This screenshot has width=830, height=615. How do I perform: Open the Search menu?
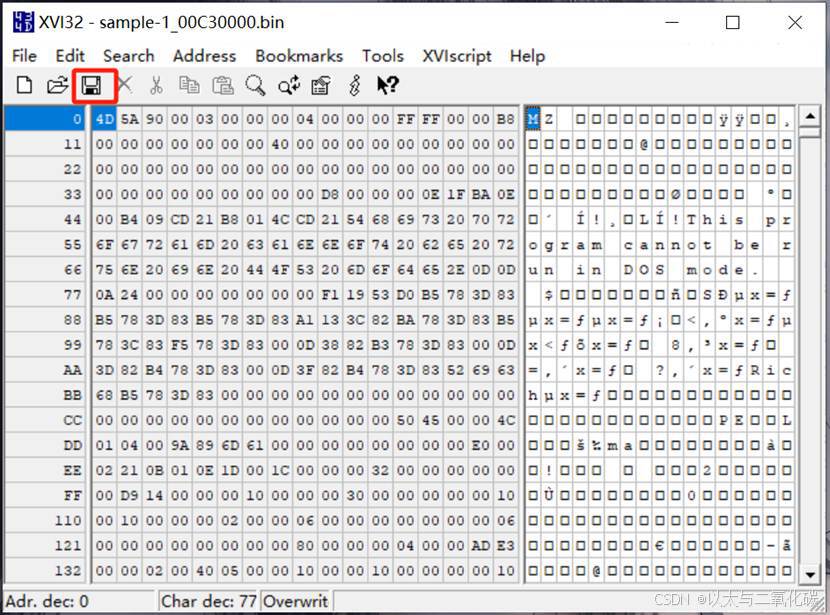tap(129, 56)
